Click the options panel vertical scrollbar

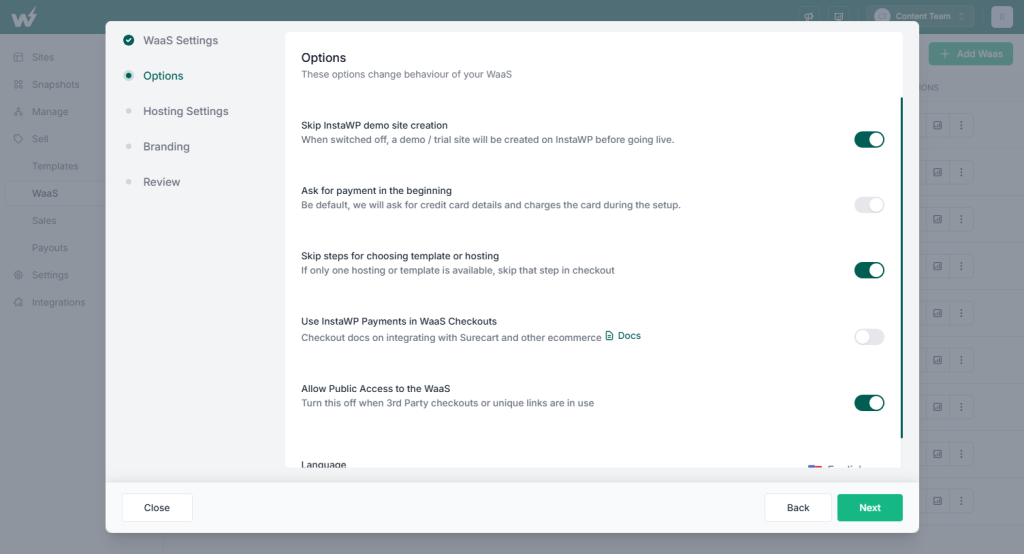[902, 268]
